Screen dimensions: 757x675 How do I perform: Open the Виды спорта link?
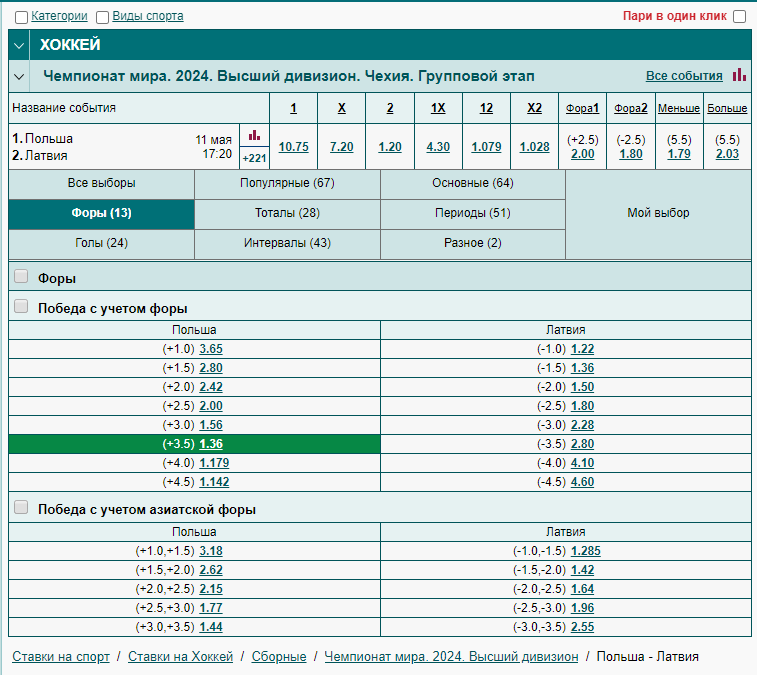[148, 16]
